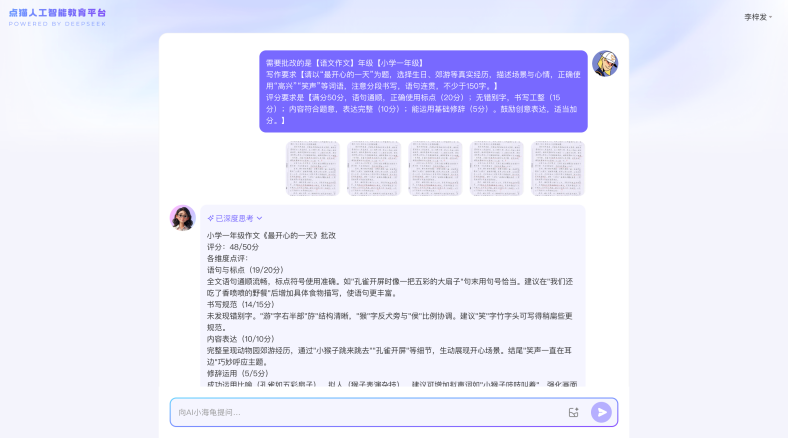Image resolution: width=788 pixels, height=438 pixels.
Task: Open the 李梓发 account dropdown
Action: coord(758,17)
